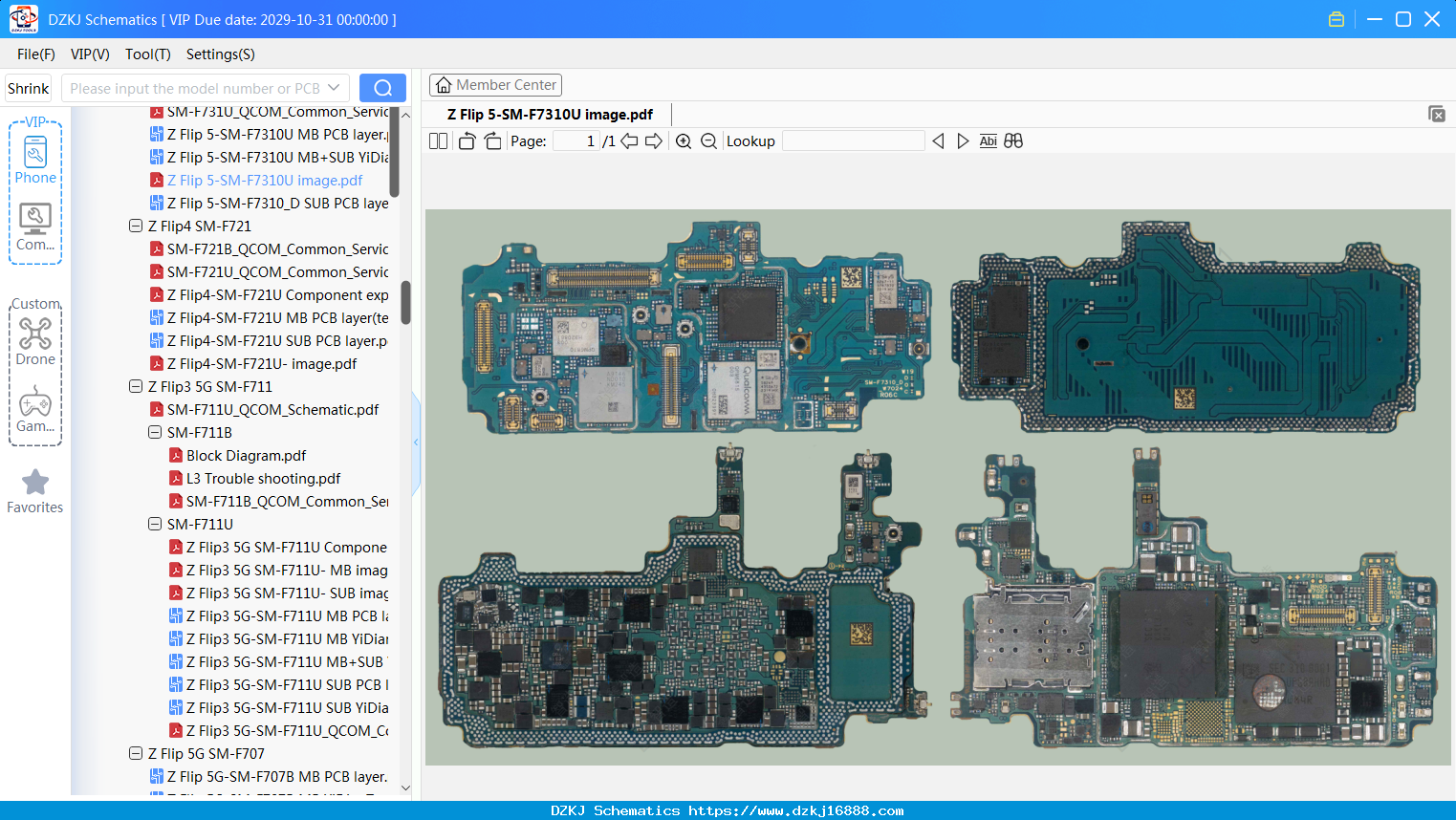Open Z Flip 5-SM-F7310U MB+SUB YiDia file

tap(270, 158)
